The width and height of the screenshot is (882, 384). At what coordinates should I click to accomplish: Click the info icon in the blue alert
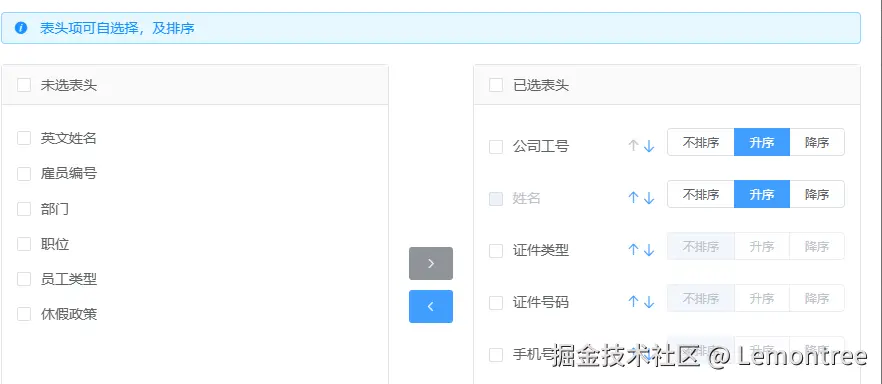(21, 28)
